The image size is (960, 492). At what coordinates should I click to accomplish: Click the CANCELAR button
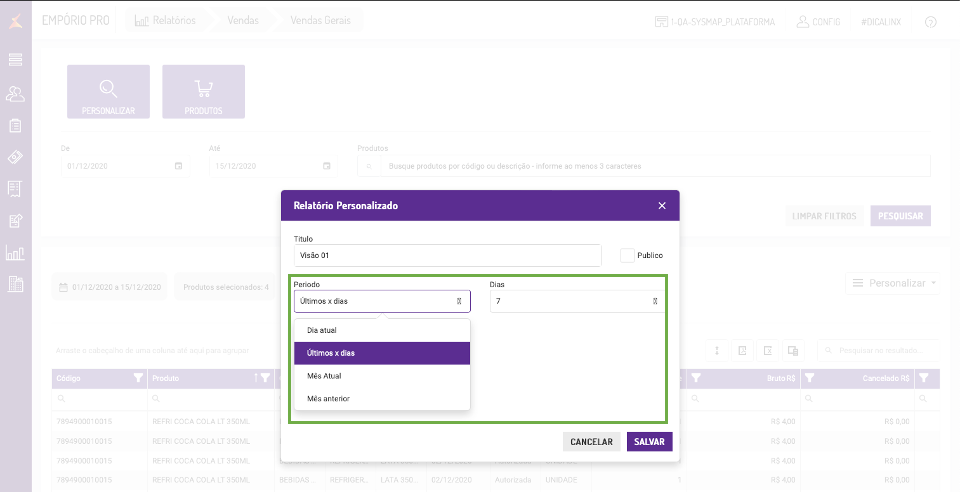(591, 442)
